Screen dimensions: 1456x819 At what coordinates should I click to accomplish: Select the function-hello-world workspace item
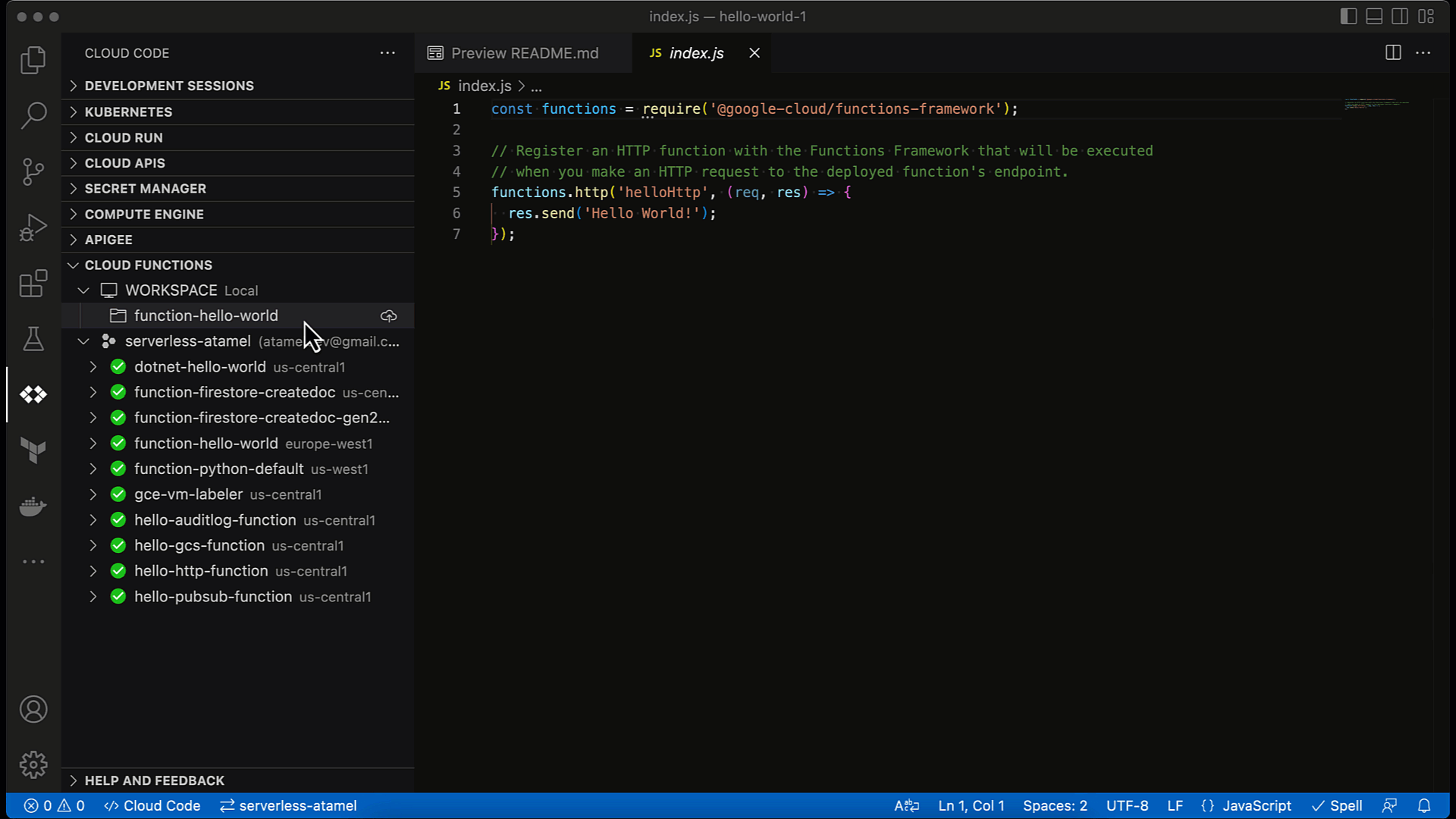pos(205,315)
